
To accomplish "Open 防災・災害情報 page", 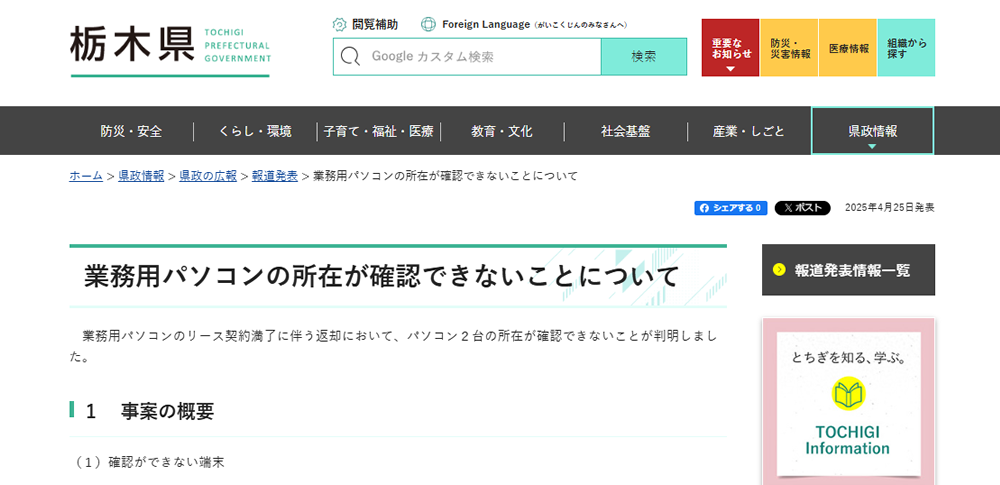I will click(x=789, y=48).
